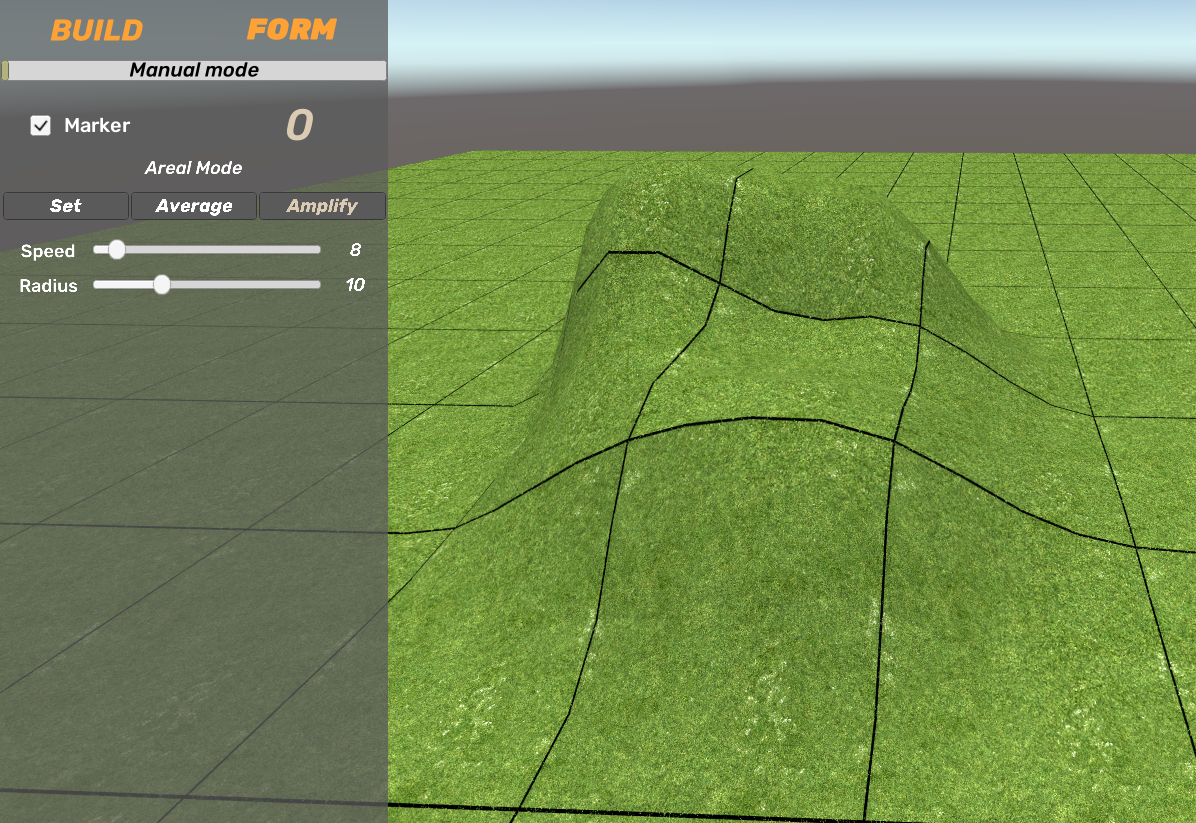Click the Radius value 10
The width and height of the screenshot is (1196, 823).
click(355, 285)
